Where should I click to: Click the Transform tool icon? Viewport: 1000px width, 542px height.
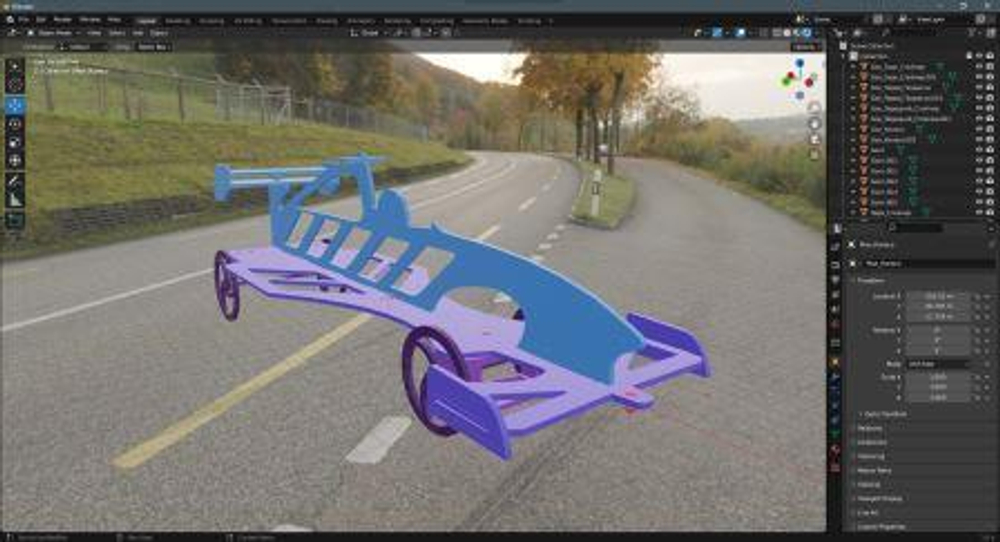coord(15,160)
